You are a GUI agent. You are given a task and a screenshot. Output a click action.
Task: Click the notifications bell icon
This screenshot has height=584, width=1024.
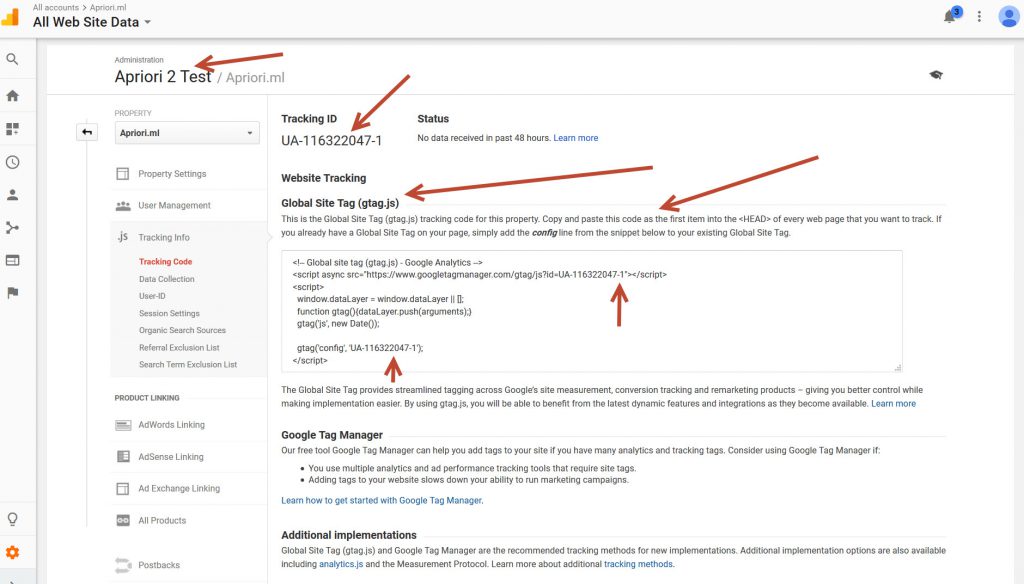[949, 17]
